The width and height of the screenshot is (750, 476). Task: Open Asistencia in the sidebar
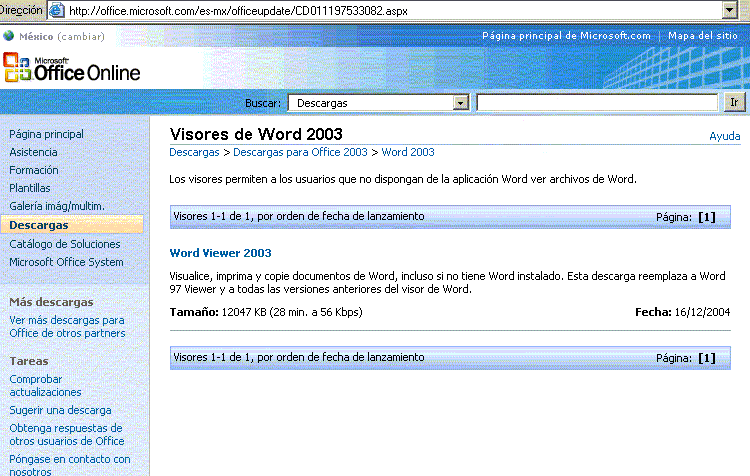pos(33,152)
